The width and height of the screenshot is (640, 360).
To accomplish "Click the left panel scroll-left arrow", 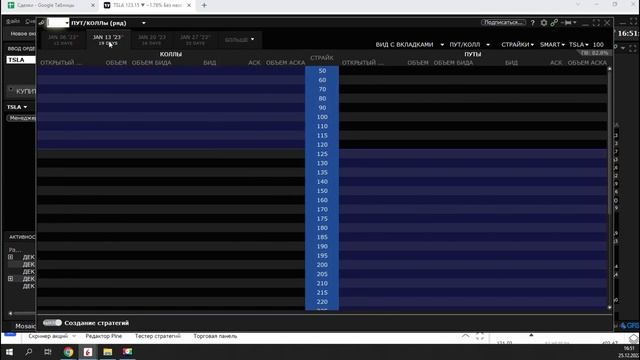I will pyautogui.click(x=11, y=313).
